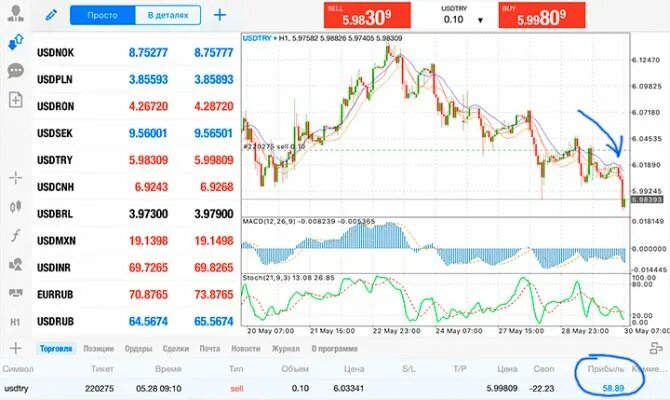Click the new order document icon
This screenshot has width=670, height=400.
15,100
